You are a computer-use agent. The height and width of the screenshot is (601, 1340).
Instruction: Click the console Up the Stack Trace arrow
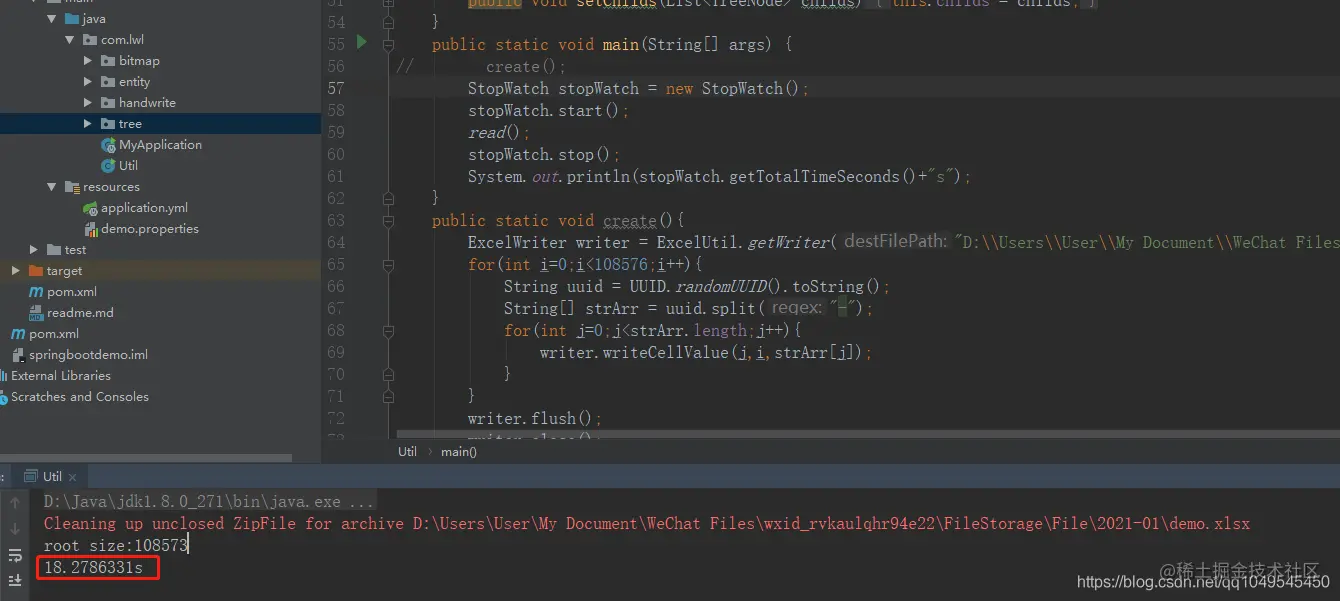tap(15, 503)
